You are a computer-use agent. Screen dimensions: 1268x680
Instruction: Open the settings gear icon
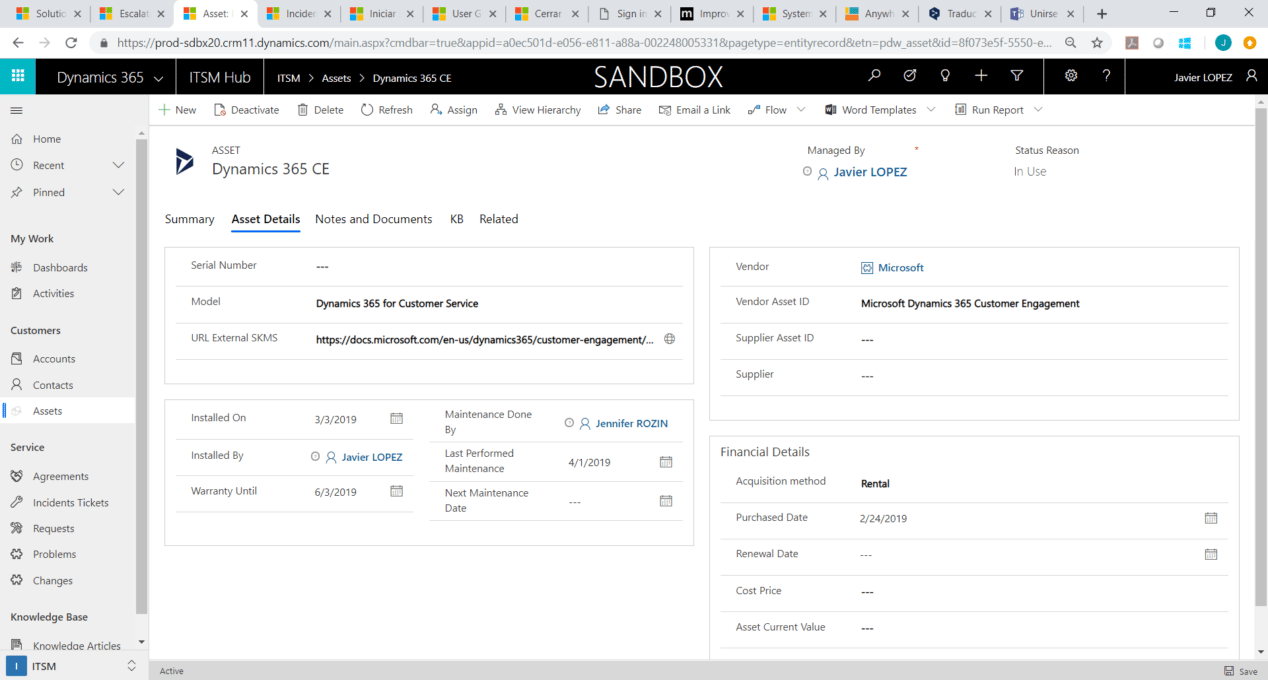pos(1071,76)
